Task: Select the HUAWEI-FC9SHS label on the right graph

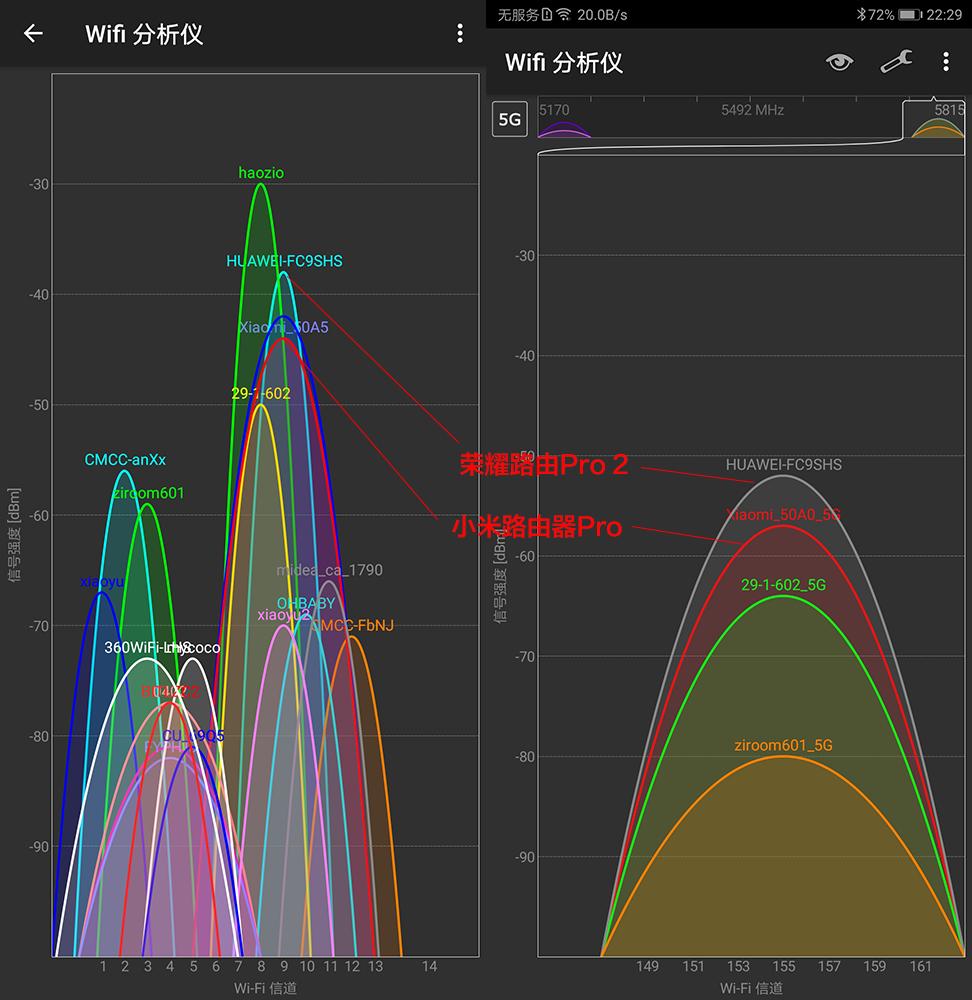Action: point(783,464)
